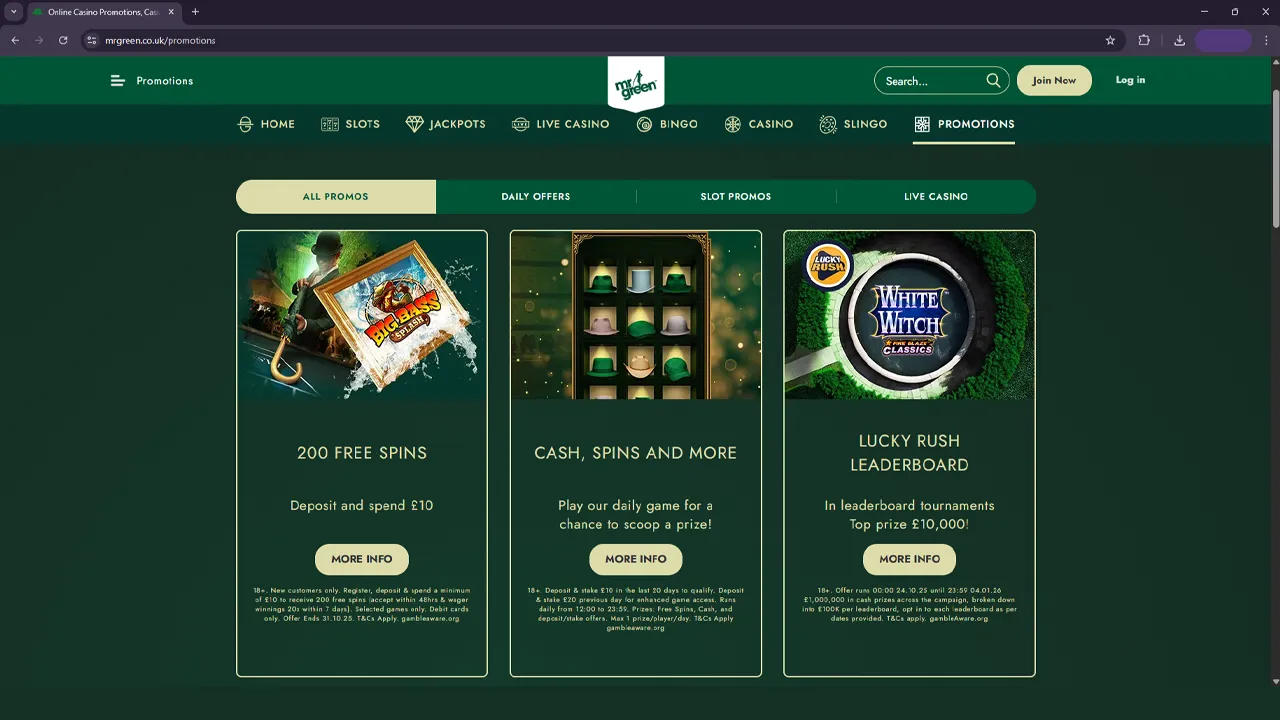The width and height of the screenshot is (1280, 720).
Task: Click the Join Now button
Action: pos(1054,80)
